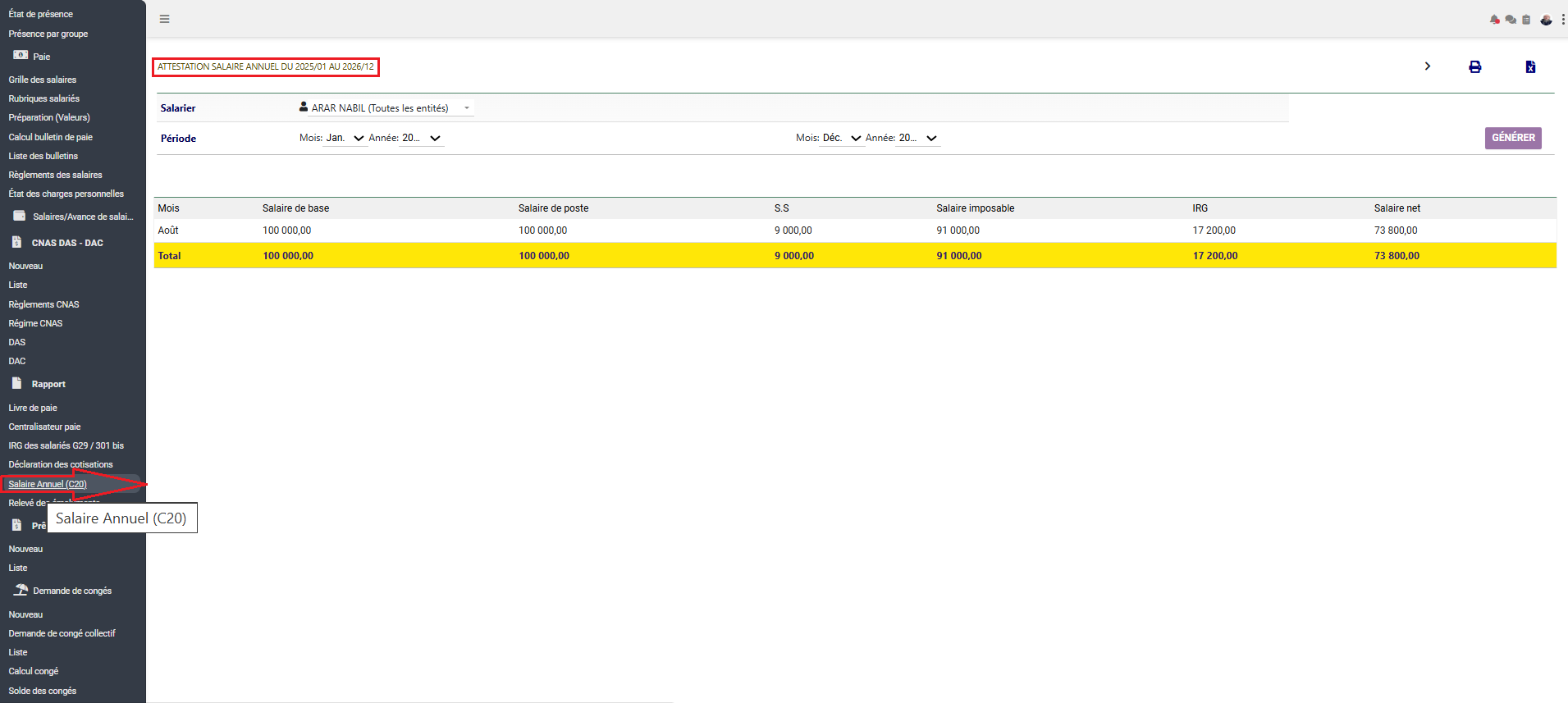Open Régime CNAS
Image resolution: width=1568 pixels, height=703 pixels.
pyautogui.click(x=35, y=323)
